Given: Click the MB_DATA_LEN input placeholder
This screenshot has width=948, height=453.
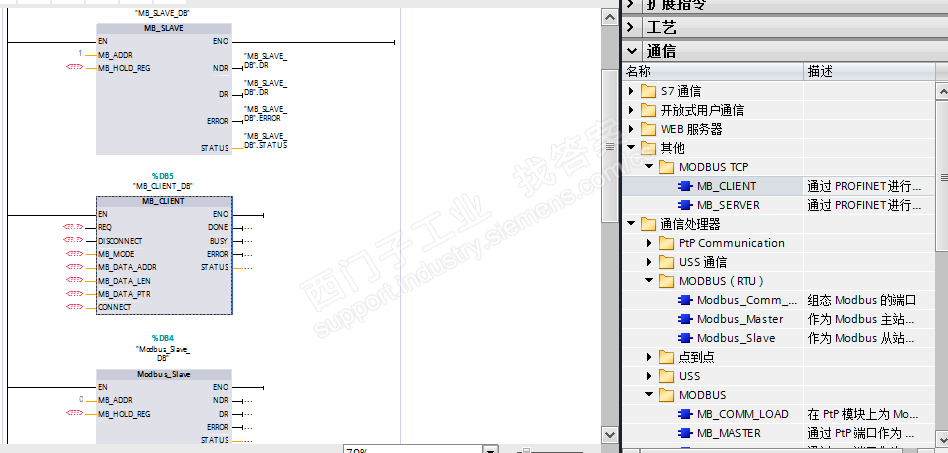Looking at the screenshot, I should [x=74, y=280].
